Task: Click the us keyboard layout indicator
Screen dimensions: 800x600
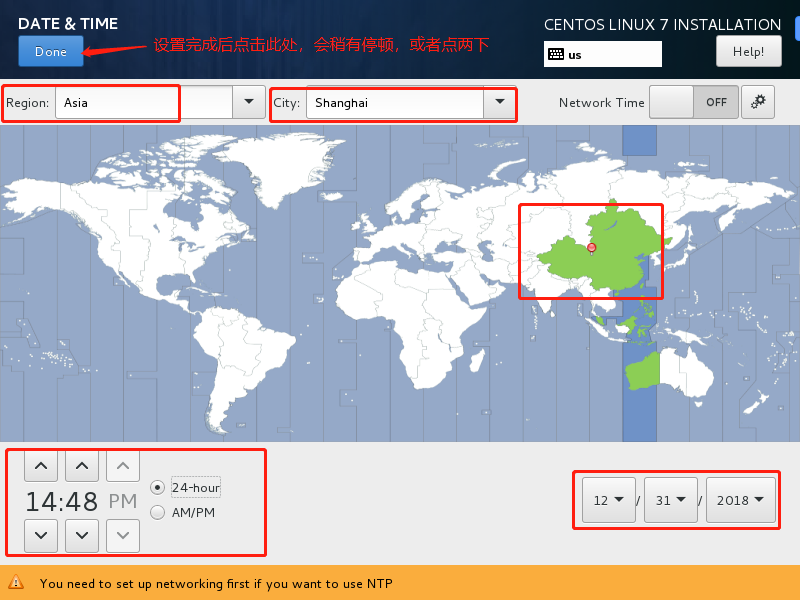Action: click(603, 54)
